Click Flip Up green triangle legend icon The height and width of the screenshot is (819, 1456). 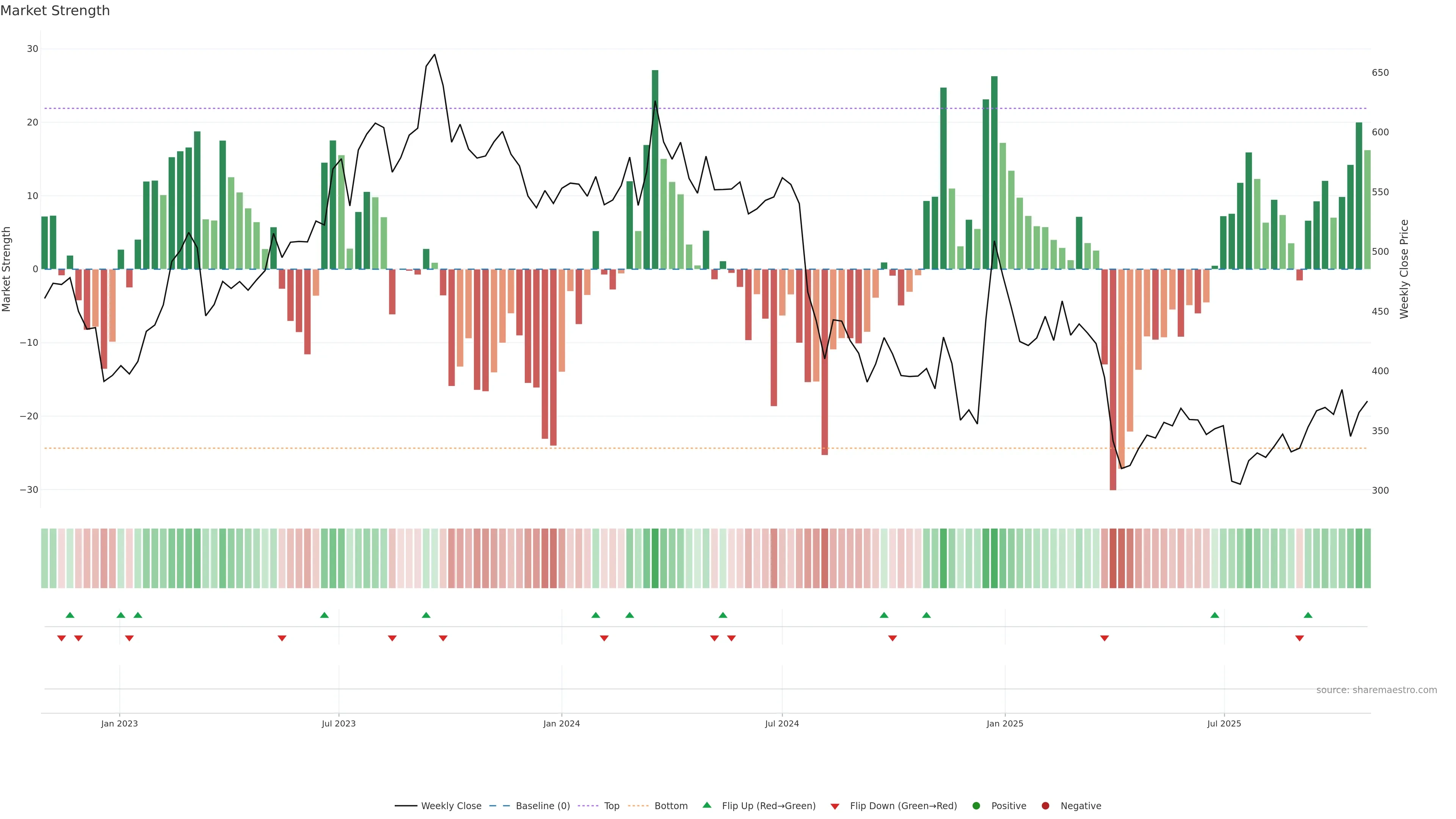coord(706,805)
